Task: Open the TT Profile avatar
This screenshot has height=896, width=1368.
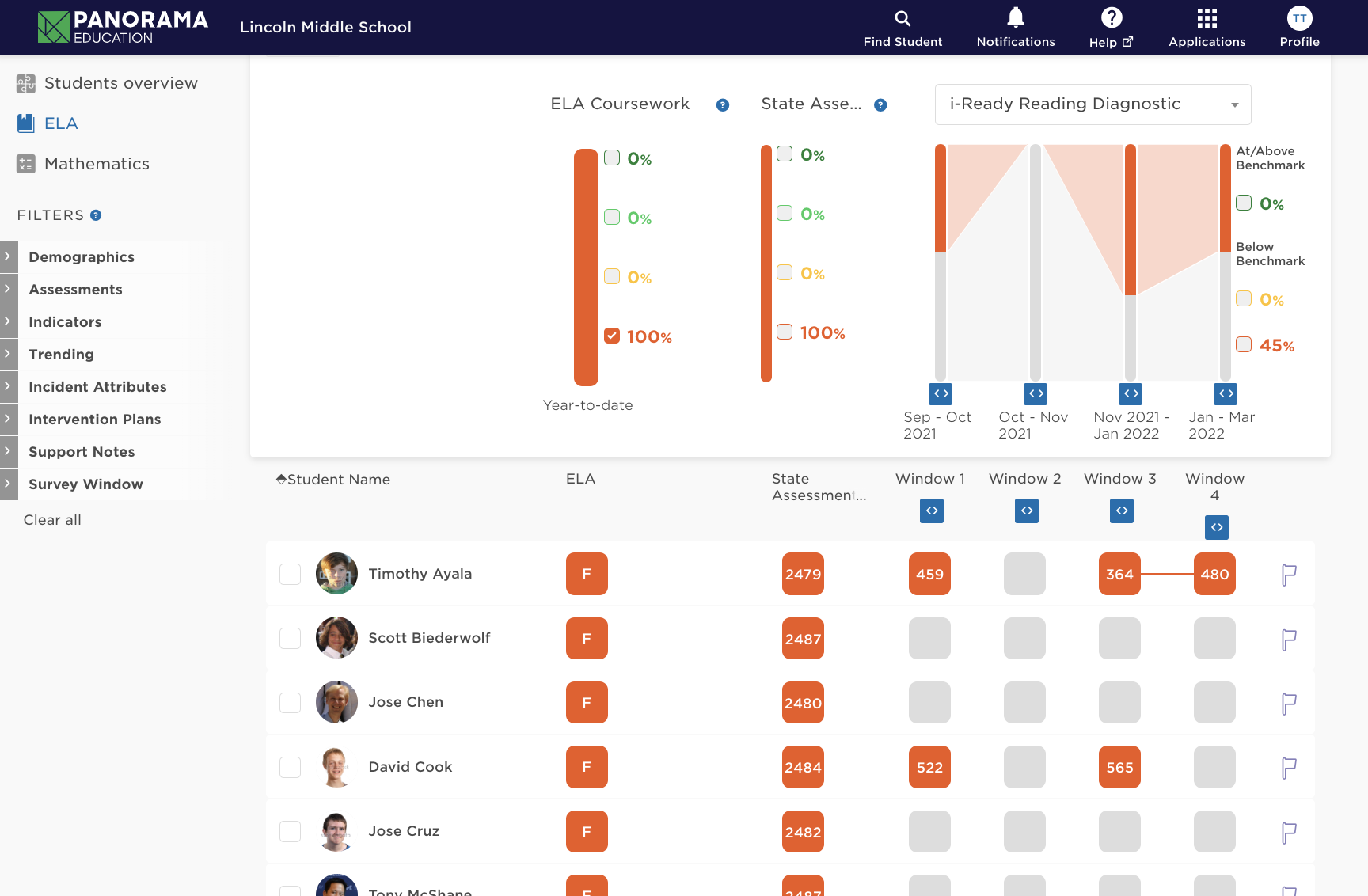Action: (x=1299, y=18)
